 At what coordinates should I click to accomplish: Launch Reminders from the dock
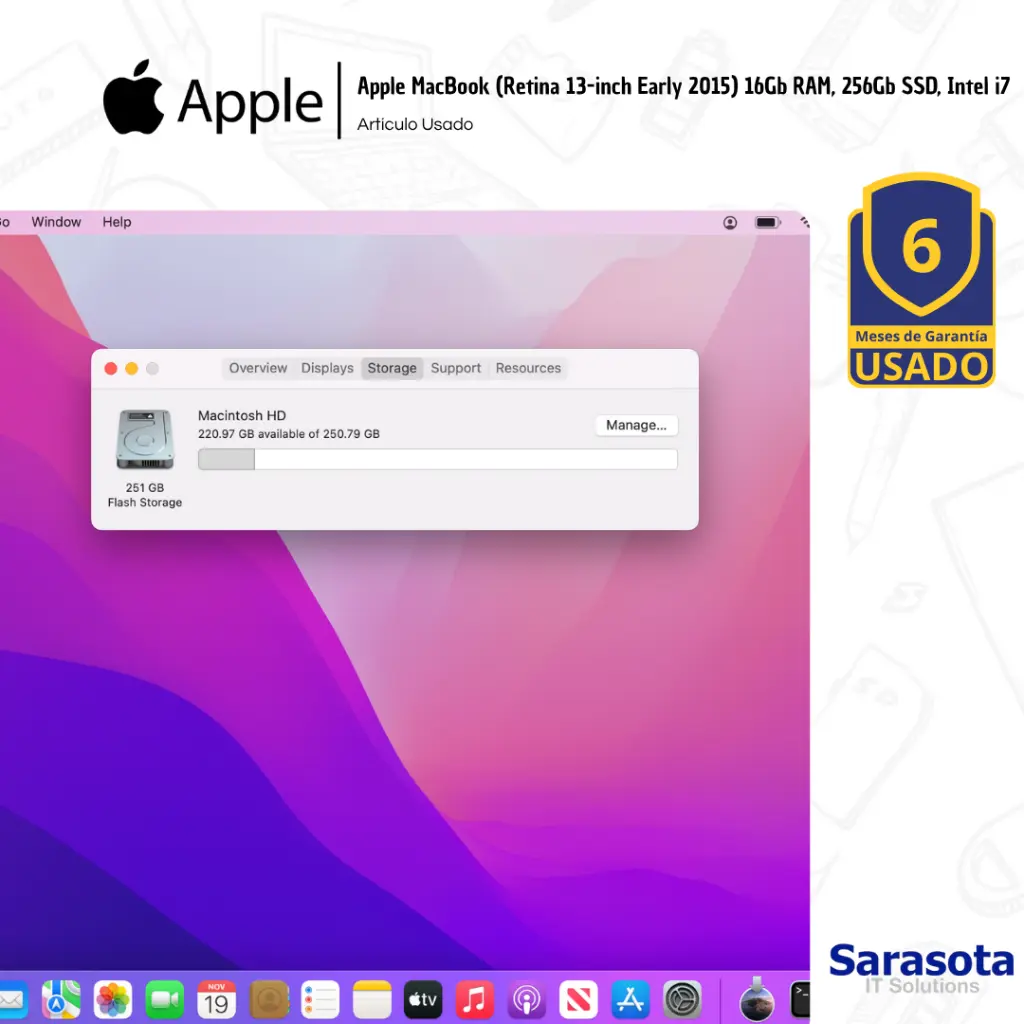[320, 999]
